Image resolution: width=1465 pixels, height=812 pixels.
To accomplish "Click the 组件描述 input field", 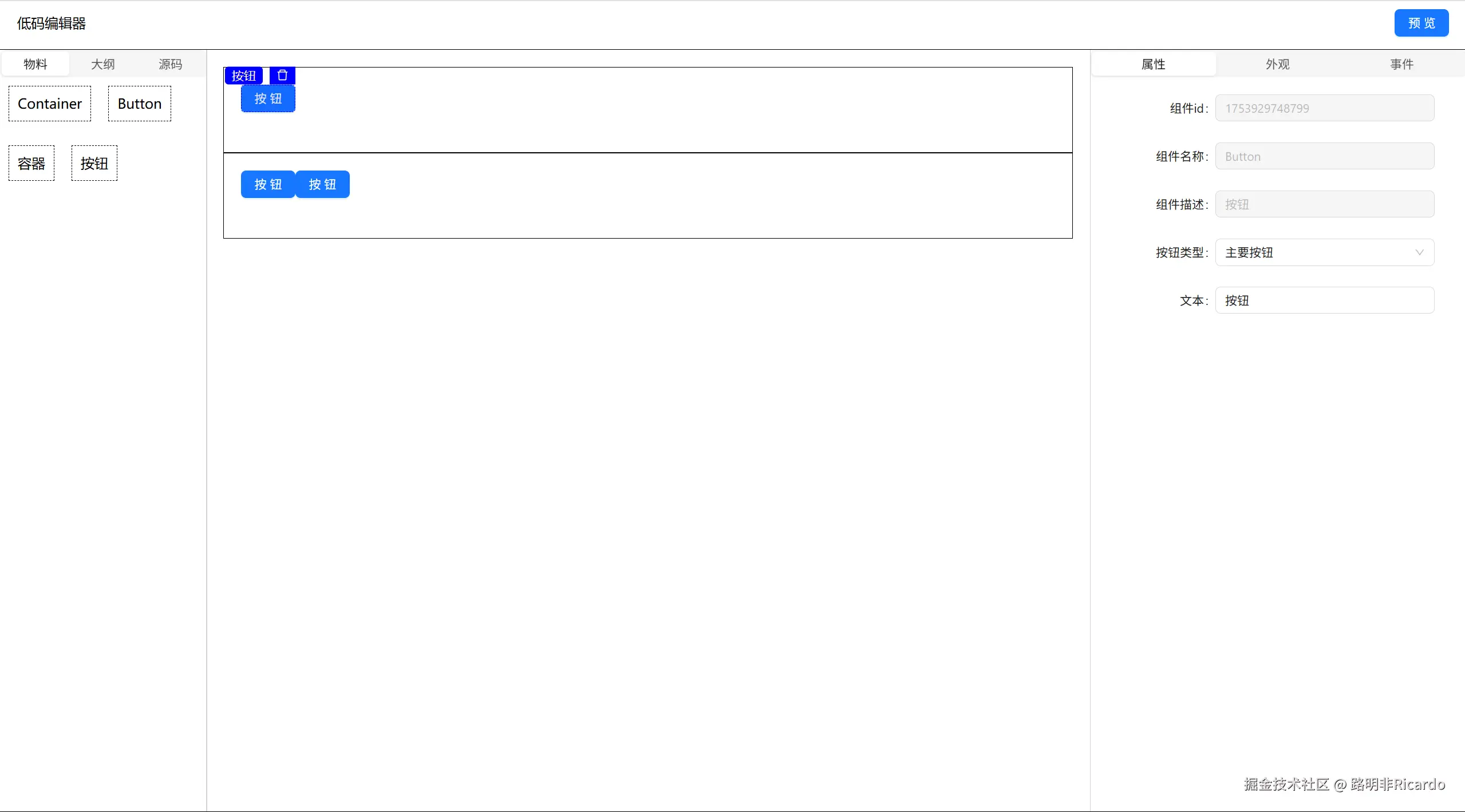I will 1324,204.
